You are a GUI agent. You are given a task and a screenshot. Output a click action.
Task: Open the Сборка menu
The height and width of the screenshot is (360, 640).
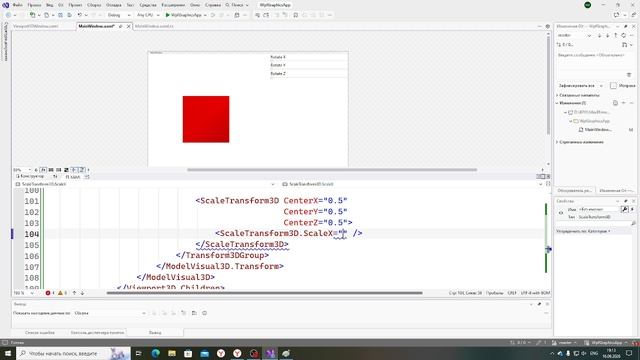pos(94,5)
